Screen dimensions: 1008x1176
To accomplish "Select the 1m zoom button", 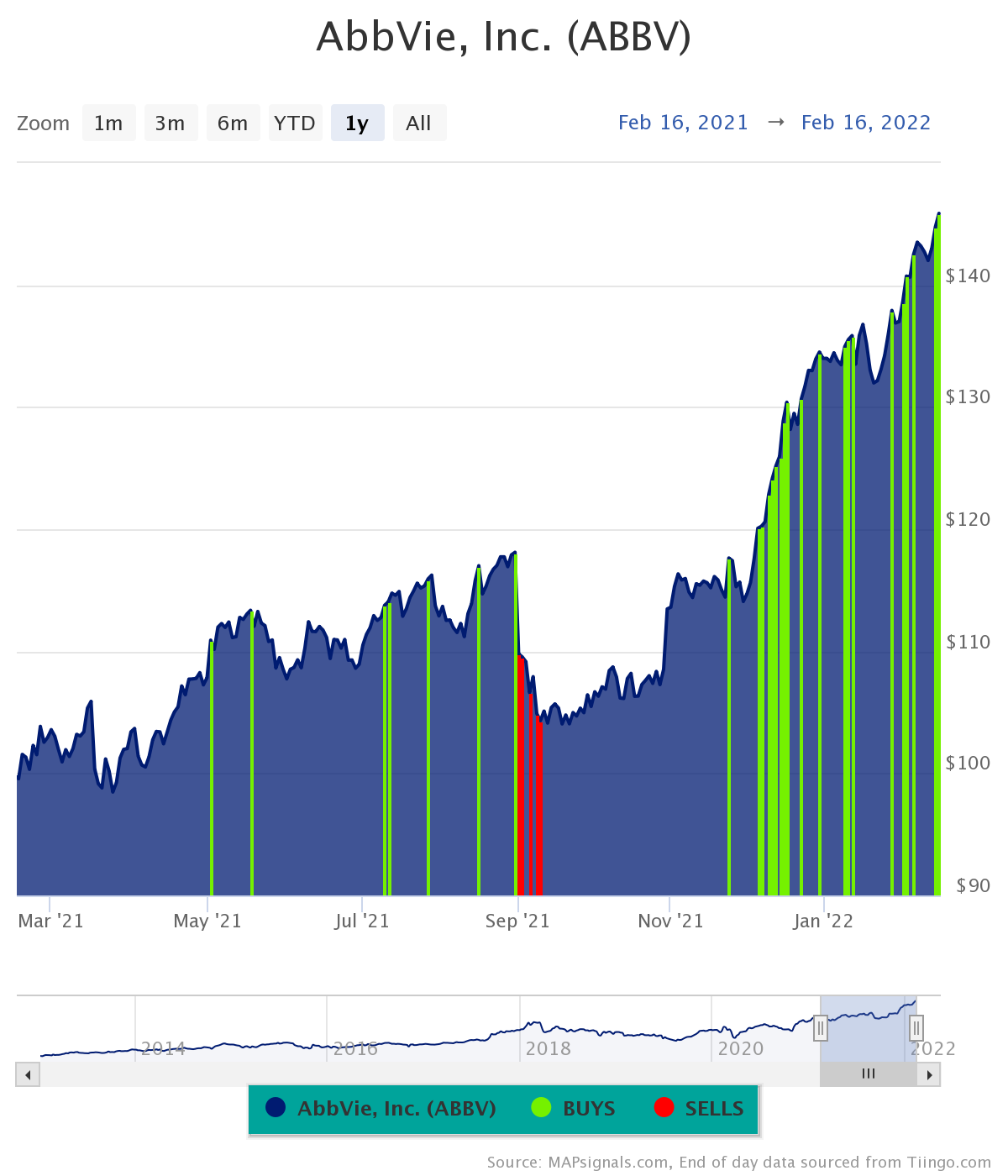I will click(x=108, y=123).
